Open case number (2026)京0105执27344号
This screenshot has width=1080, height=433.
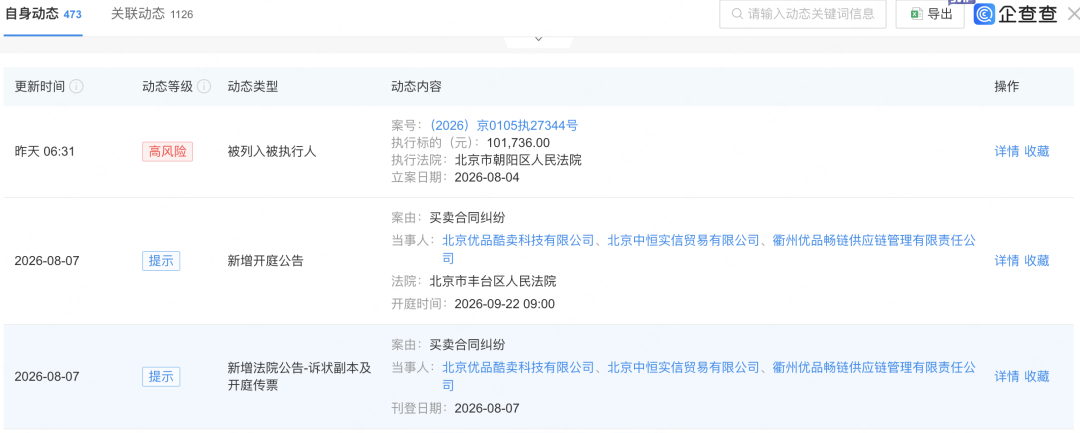pyautogui.click(x=504, y=125)
